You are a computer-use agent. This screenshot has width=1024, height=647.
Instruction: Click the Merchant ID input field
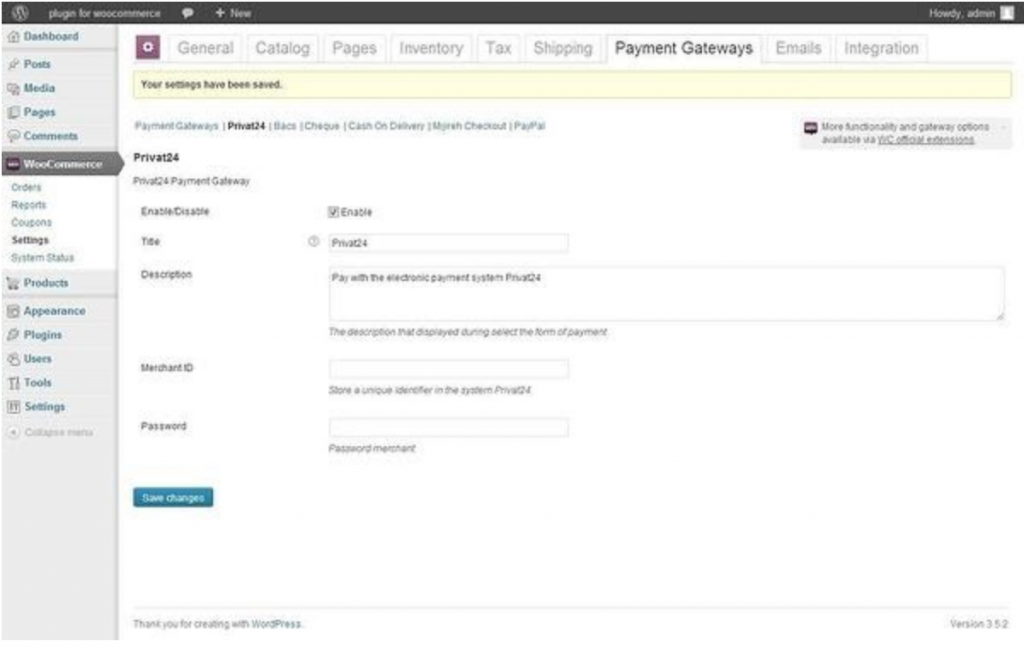(x=449, y=368)
